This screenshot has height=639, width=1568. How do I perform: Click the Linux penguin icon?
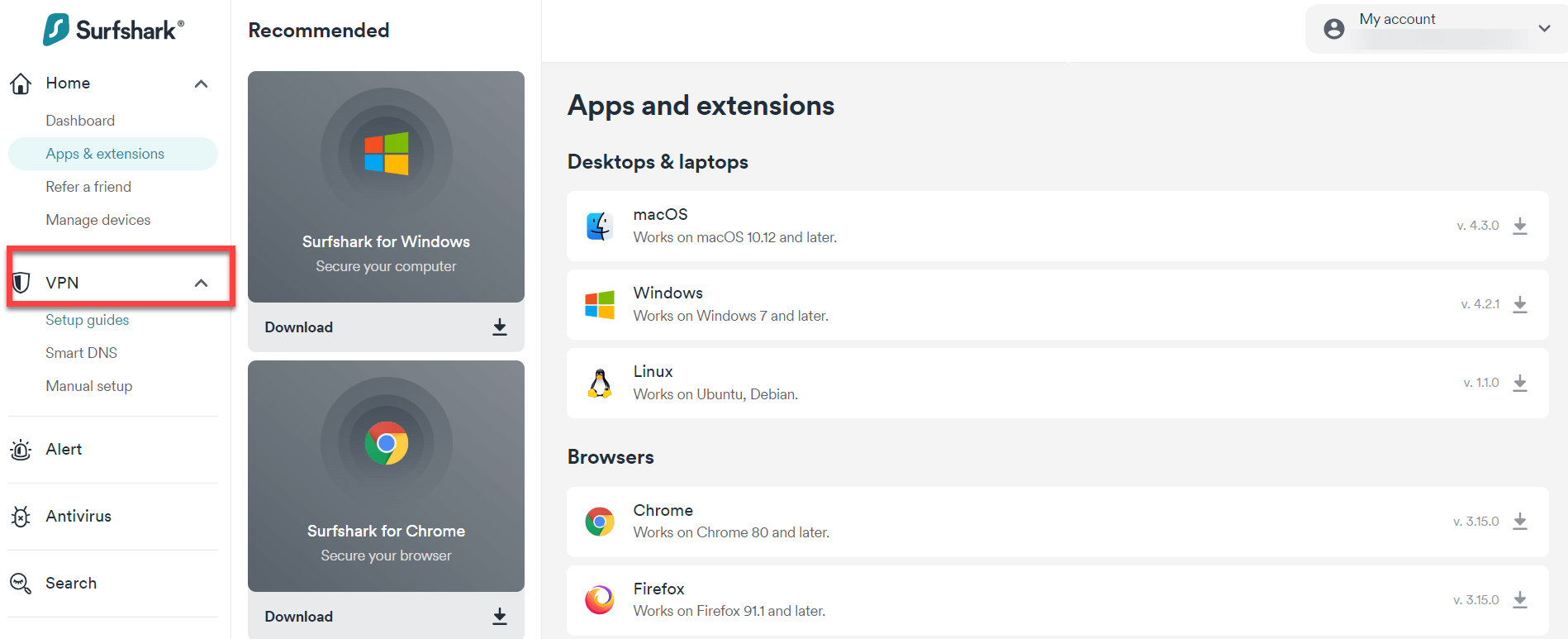point(600,383)
